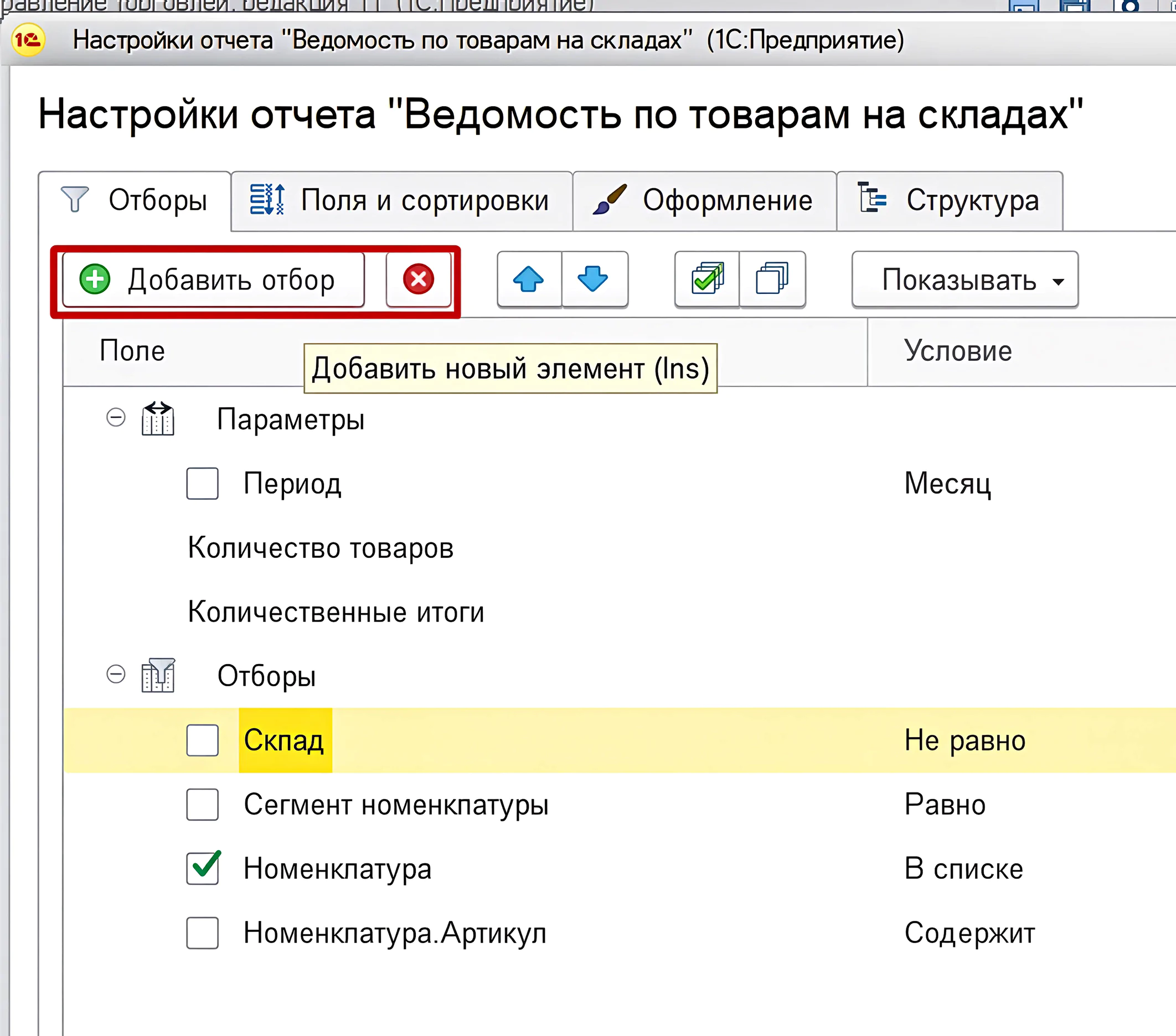
Task: Select the Период parameter name
Action: tap(292, 484)
